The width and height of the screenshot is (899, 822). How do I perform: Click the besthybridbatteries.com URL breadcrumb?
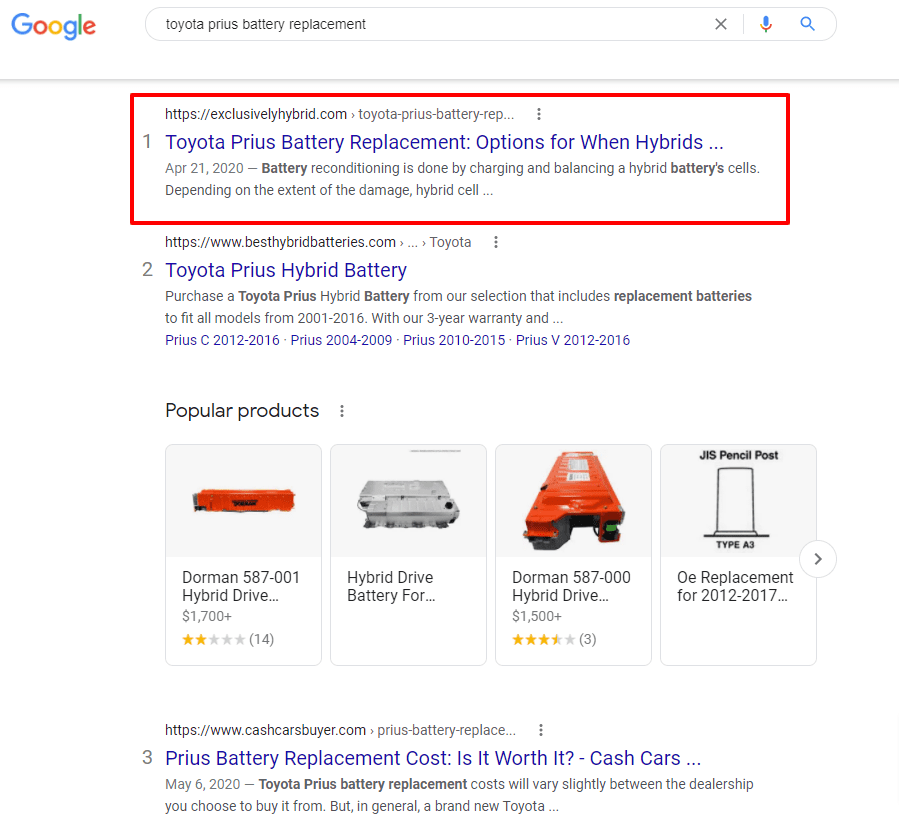coord(318,242)
